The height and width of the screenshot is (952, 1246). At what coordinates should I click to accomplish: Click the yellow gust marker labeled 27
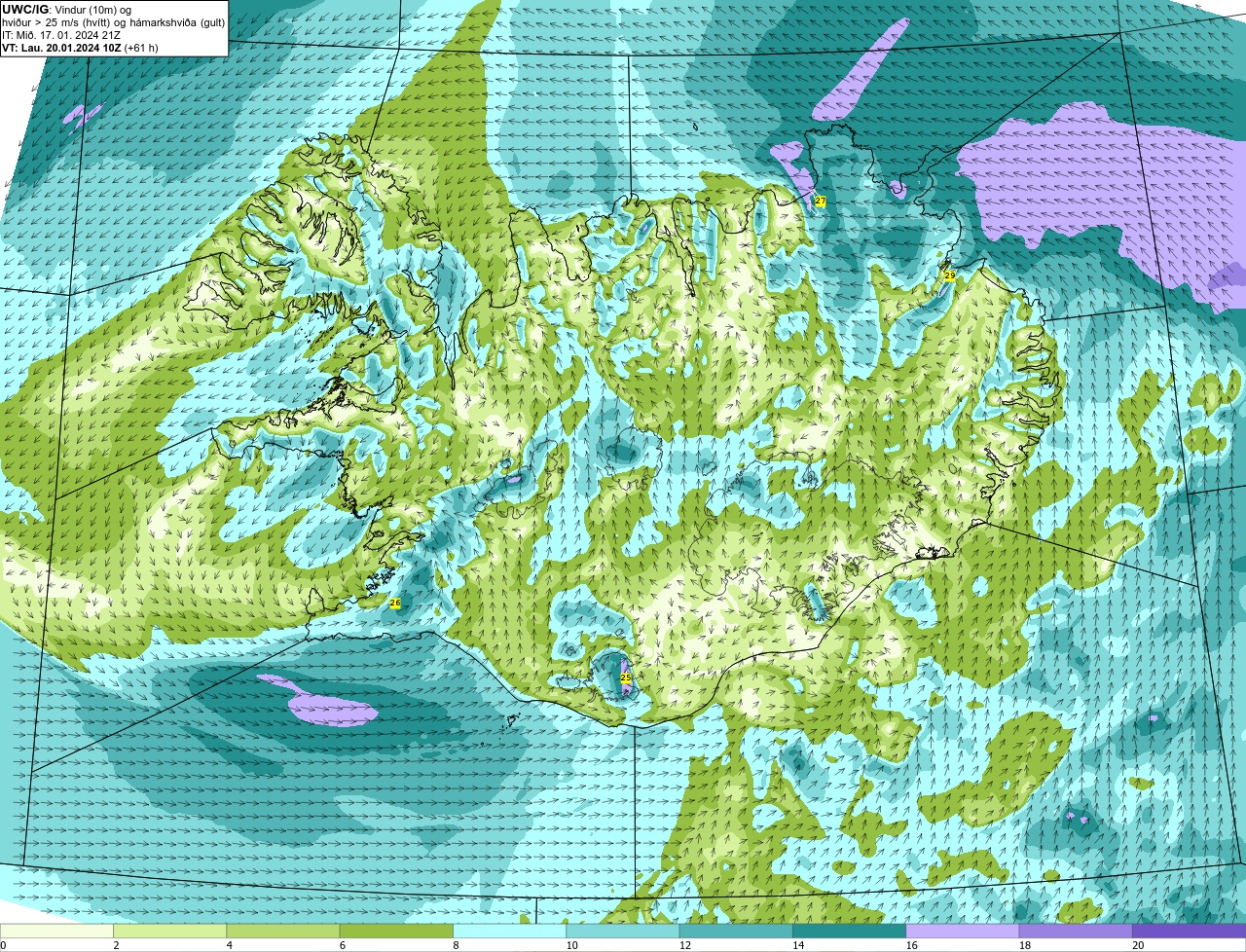(821, 201)
